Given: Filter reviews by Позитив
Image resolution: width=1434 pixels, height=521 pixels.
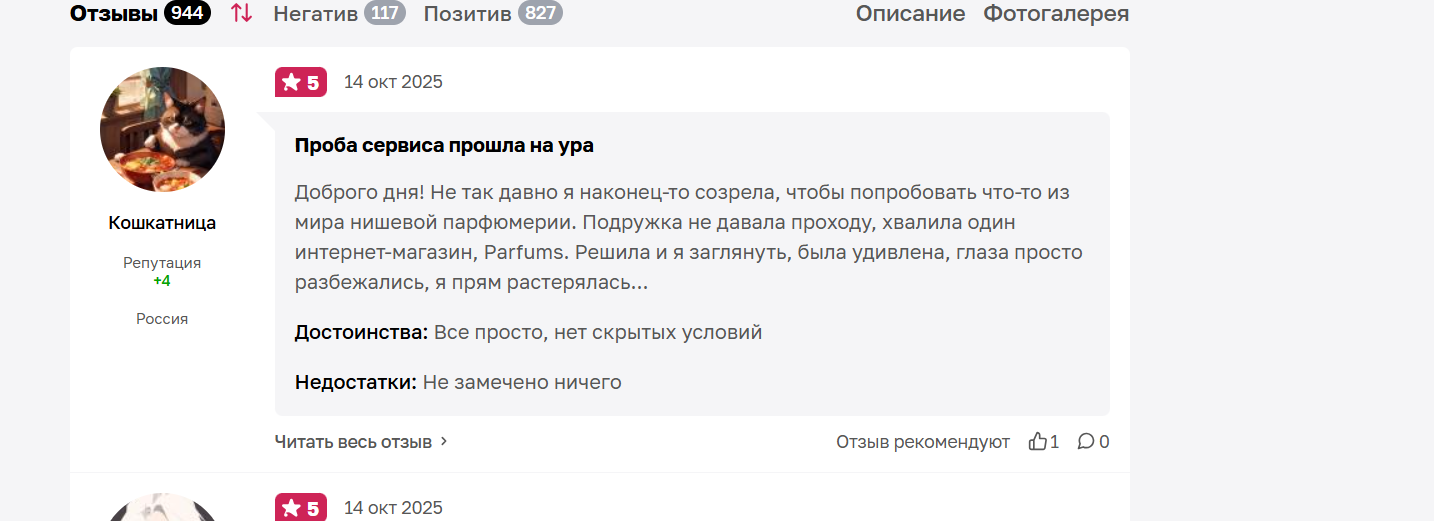Looking at the screenshot, I should pos(467,13).
